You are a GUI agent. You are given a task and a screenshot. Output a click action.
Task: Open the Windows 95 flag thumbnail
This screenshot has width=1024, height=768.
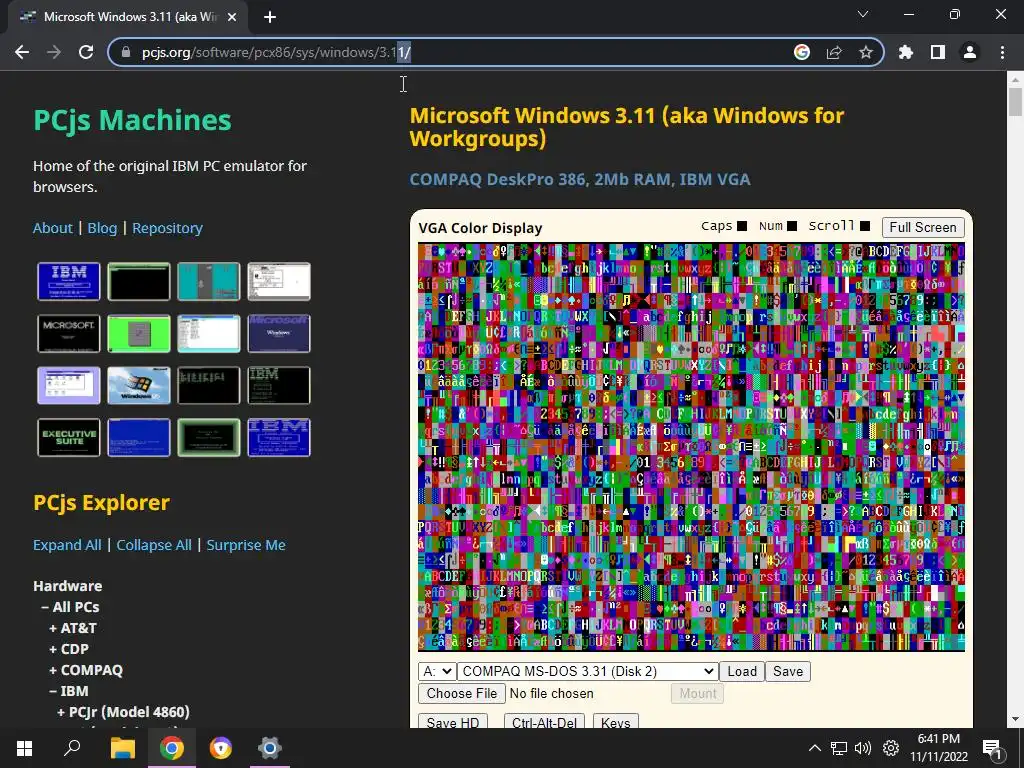[x=138, y=385]
